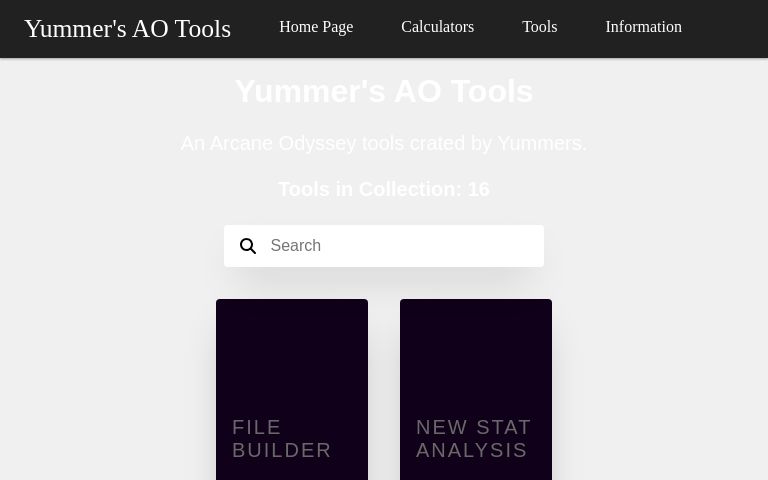Open the Home Page nav link
The height and width of the screenshot is (480, 768).
click(x=316, y=27)
